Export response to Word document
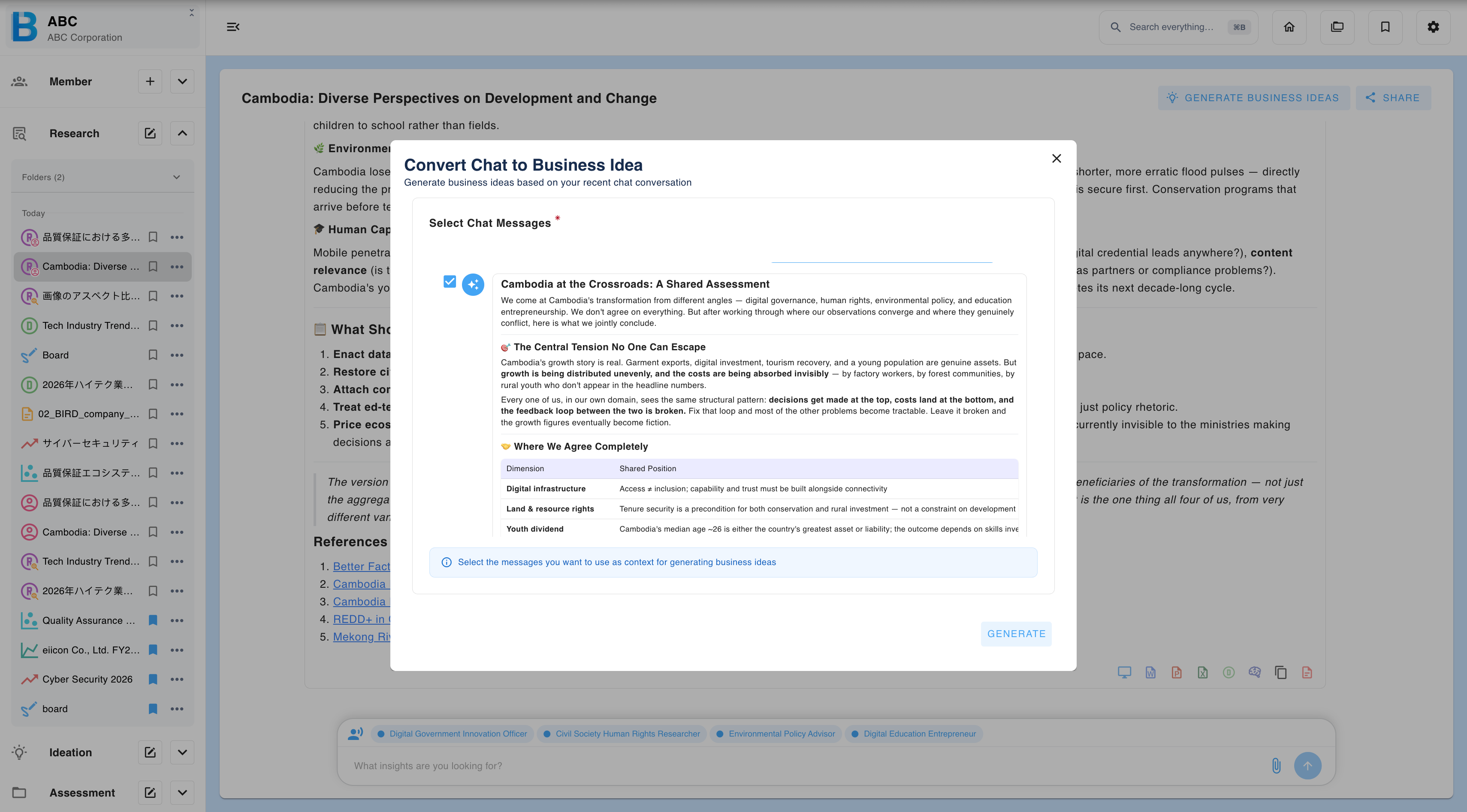Viewport: 1467px width, 812px height. (1150, 673)
